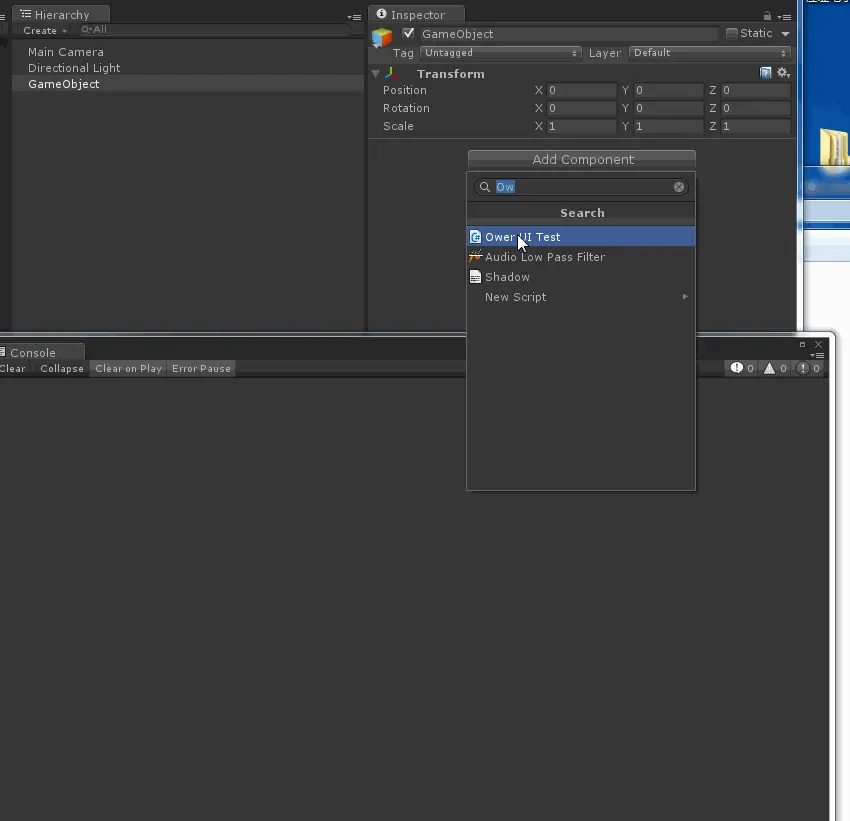Toggle Console Collapse
Viewport: 850px width, 821px height.
[x=62, y=369]
